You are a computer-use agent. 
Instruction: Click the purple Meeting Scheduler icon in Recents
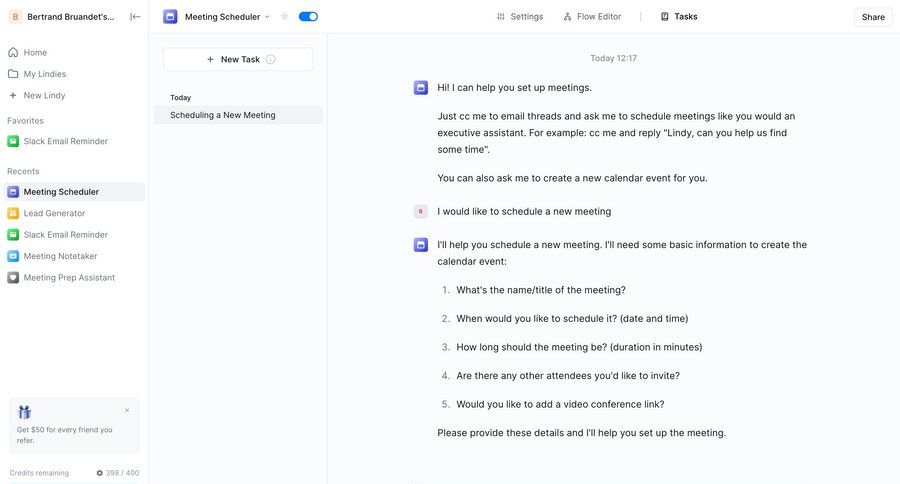(13, 192)
